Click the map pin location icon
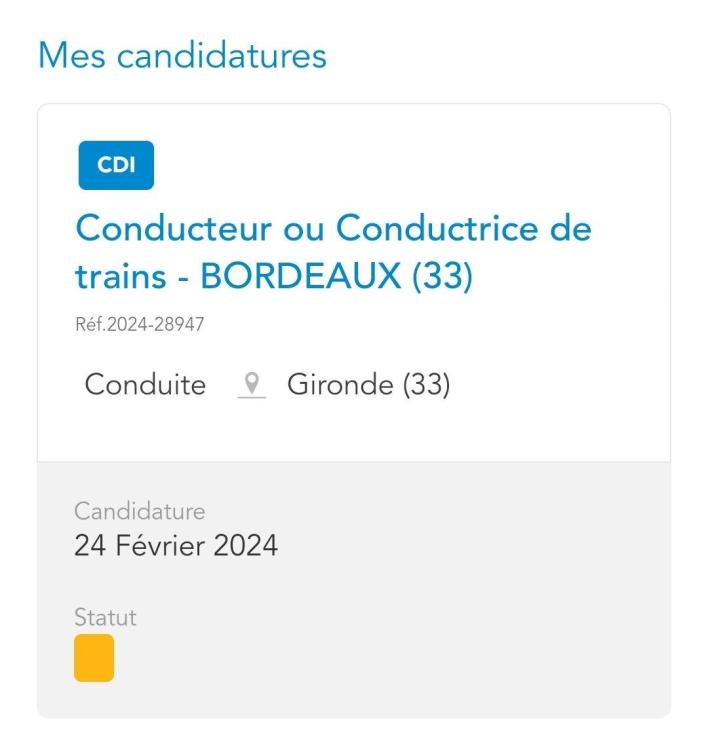Screen dimensions: 708x750 (253, 385)
